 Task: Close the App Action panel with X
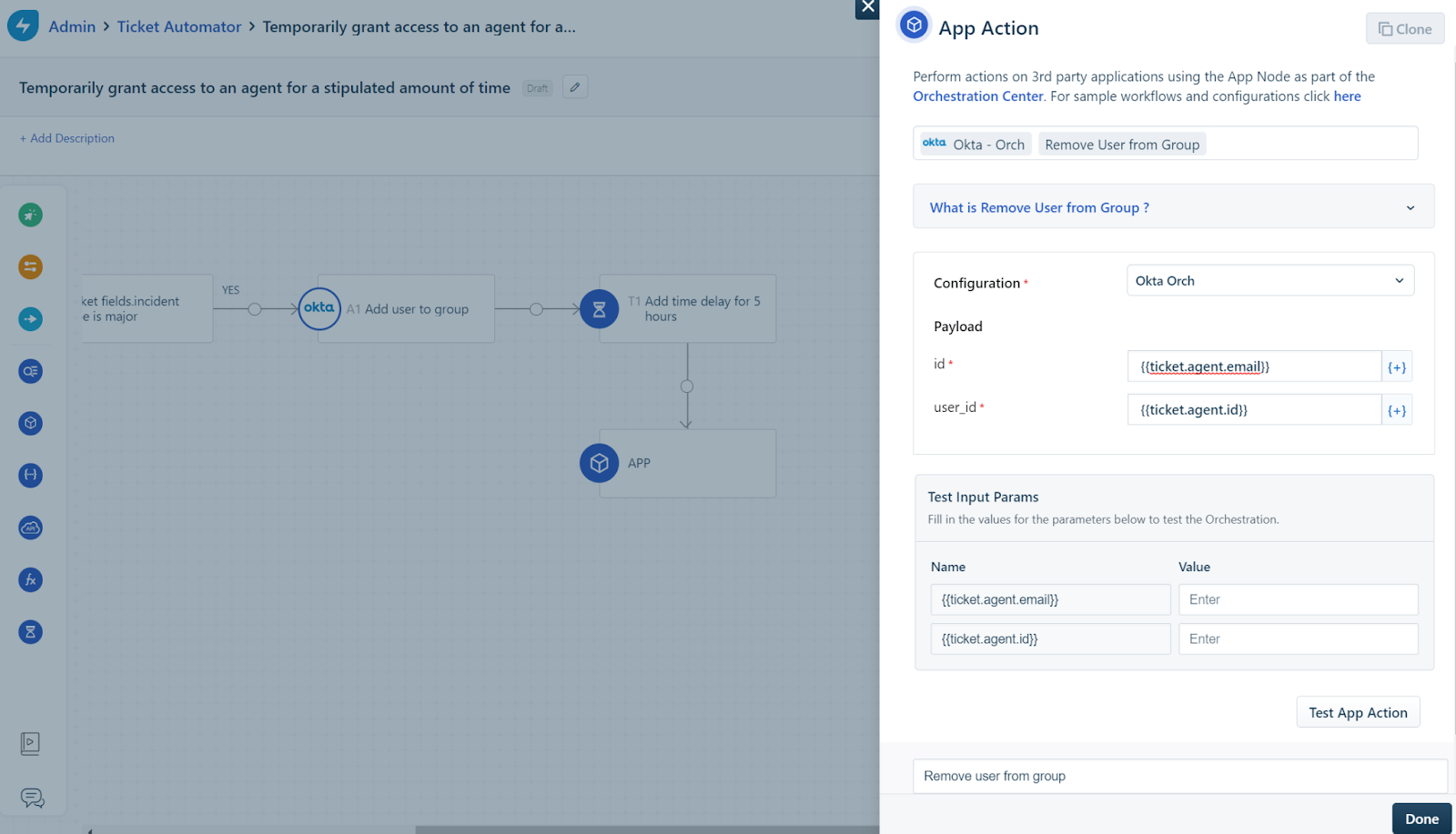[x=867, y=8]
